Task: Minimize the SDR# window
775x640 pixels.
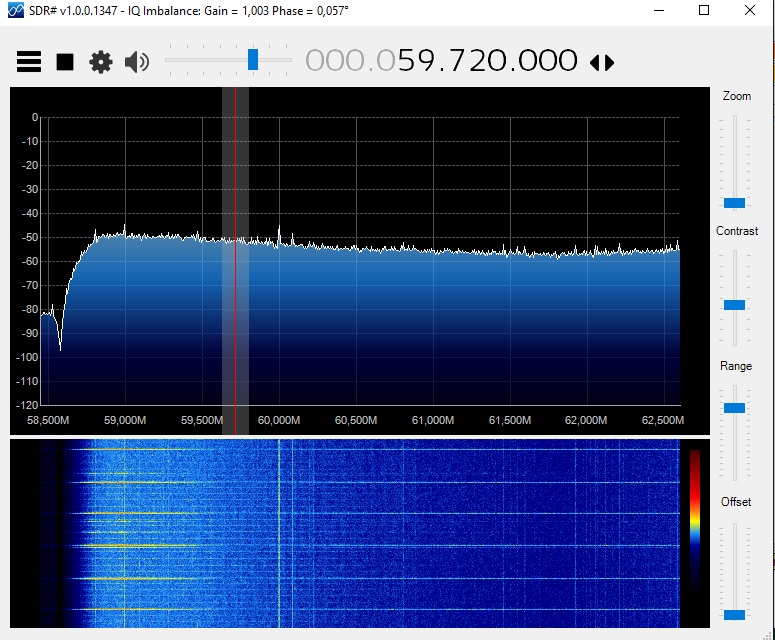Action: 659,10
